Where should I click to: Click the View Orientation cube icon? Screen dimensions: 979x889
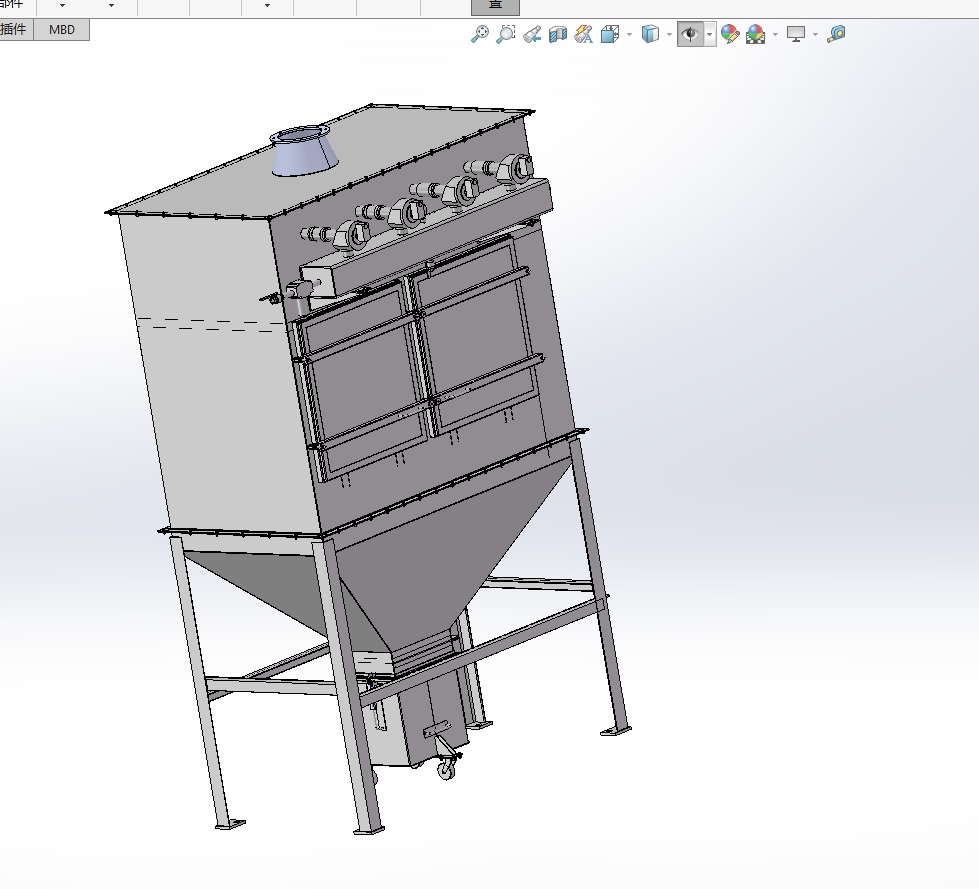point(609,34)
